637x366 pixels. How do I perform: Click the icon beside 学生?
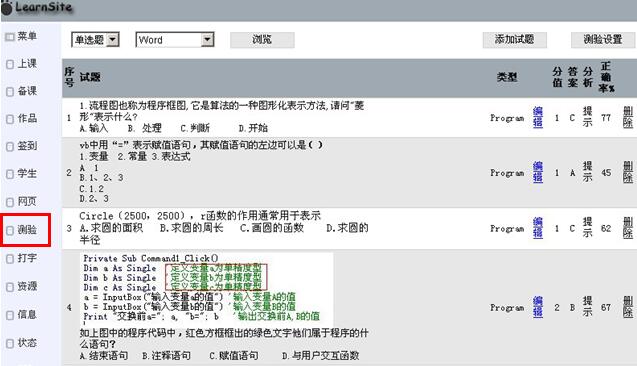click(x=10, y=174)
